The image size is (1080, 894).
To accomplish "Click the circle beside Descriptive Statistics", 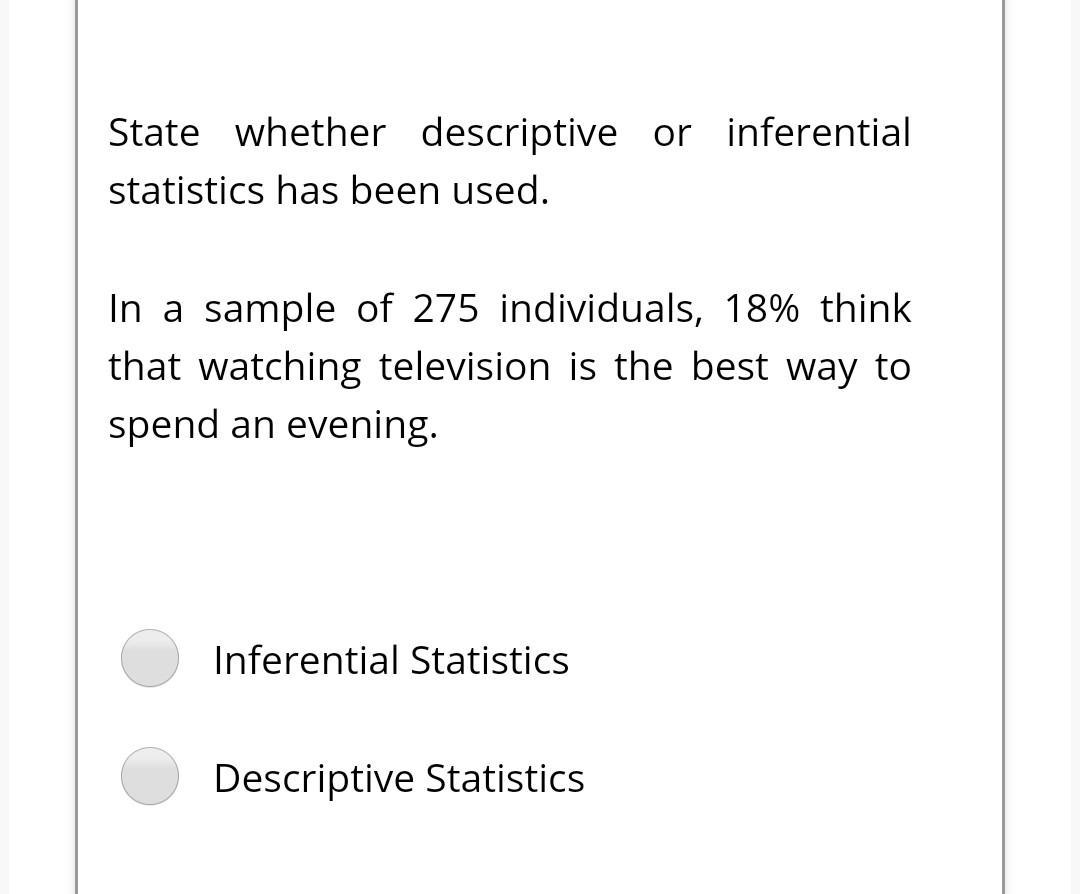I will [149, 776].
